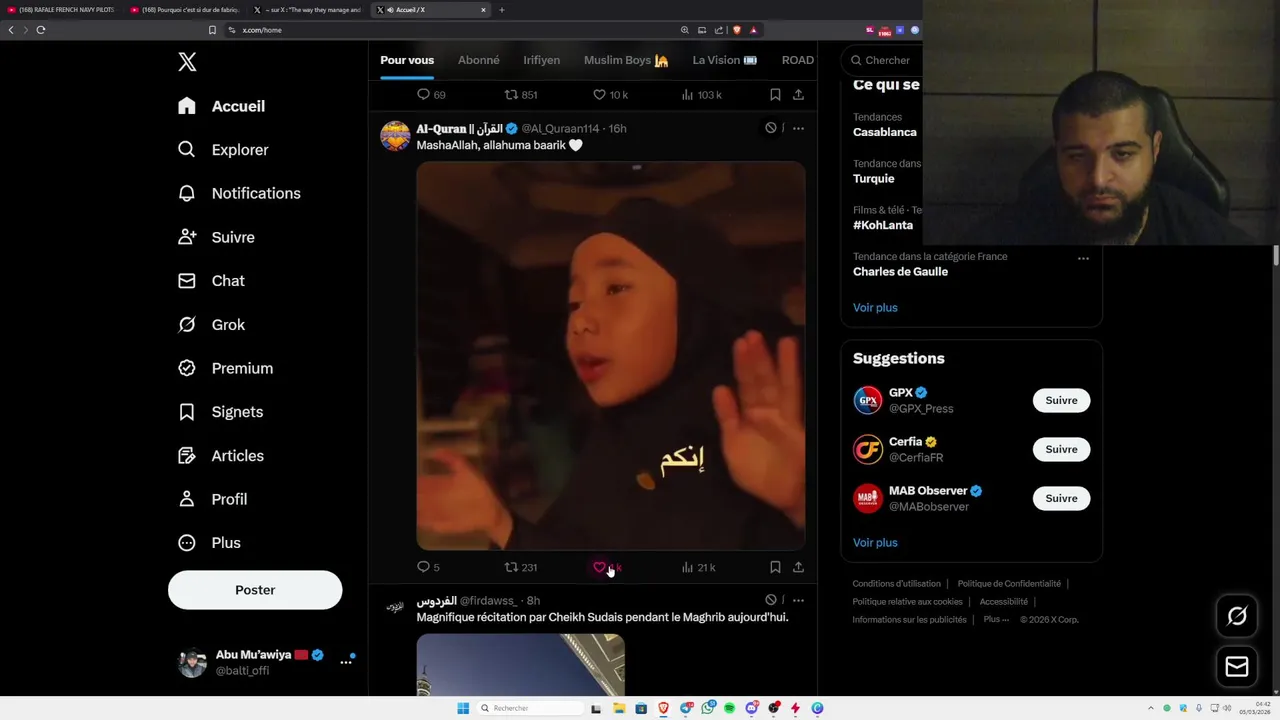Open more options on firdawss_ post
The width and height of the screenshot is (1280, 720).
[798, 600]
